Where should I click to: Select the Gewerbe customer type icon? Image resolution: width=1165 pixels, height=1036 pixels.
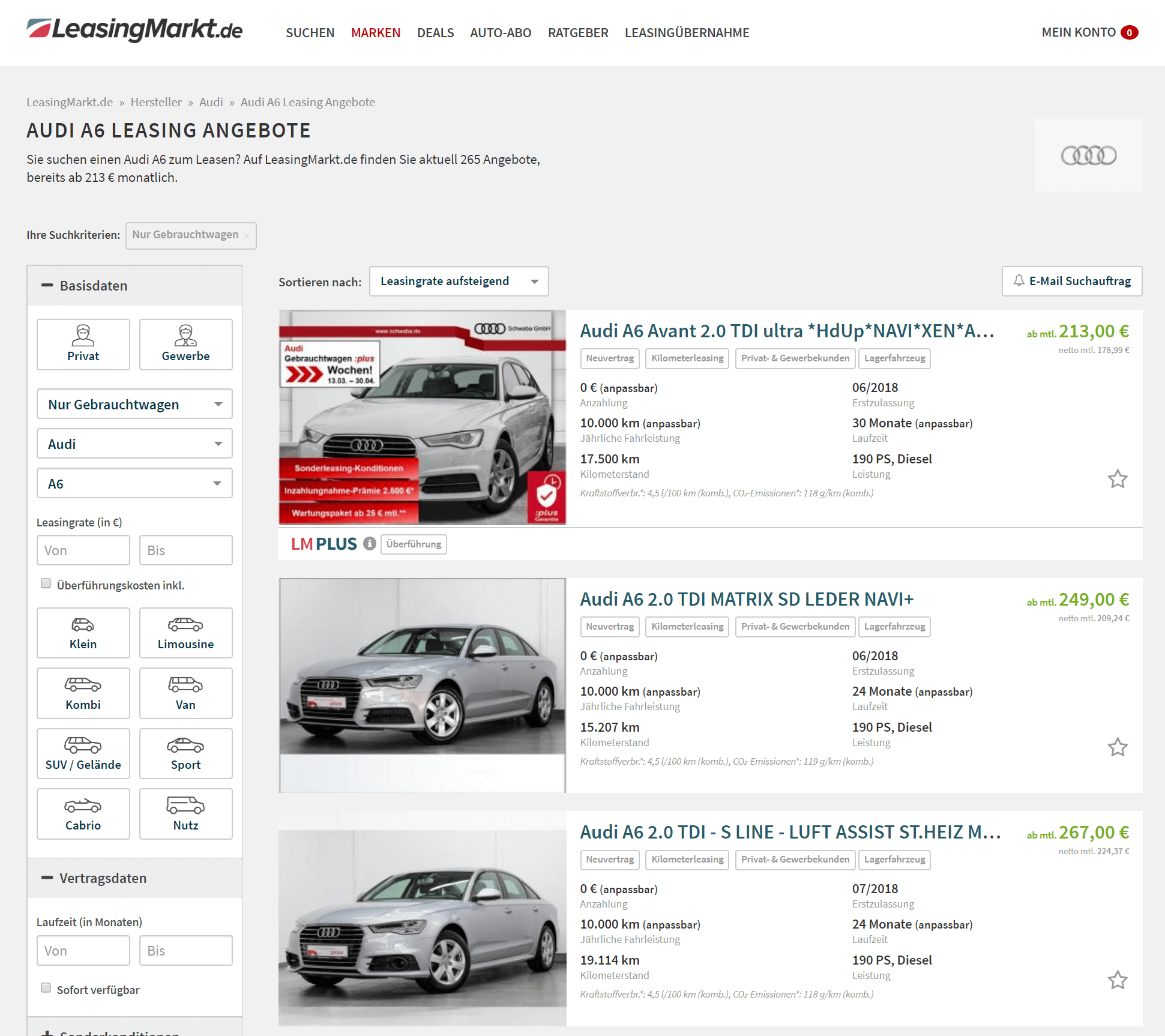pos(186,344)
